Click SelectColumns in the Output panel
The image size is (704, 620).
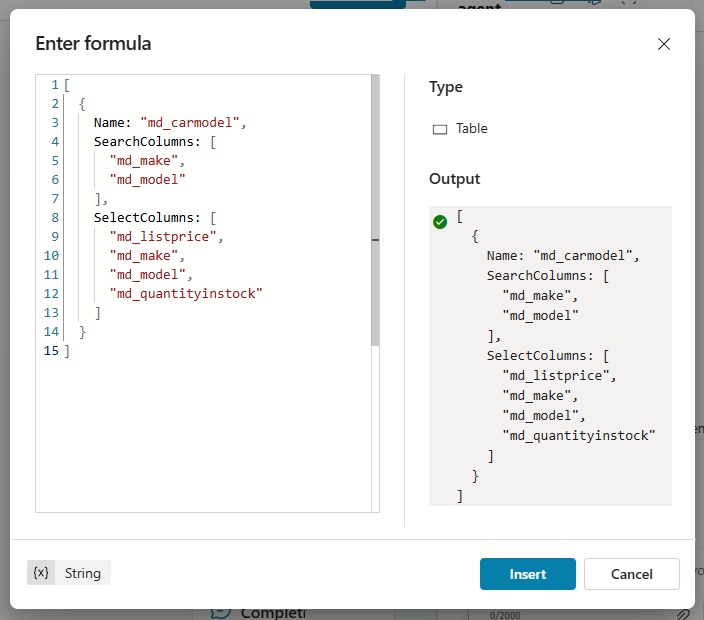[537, 356]
